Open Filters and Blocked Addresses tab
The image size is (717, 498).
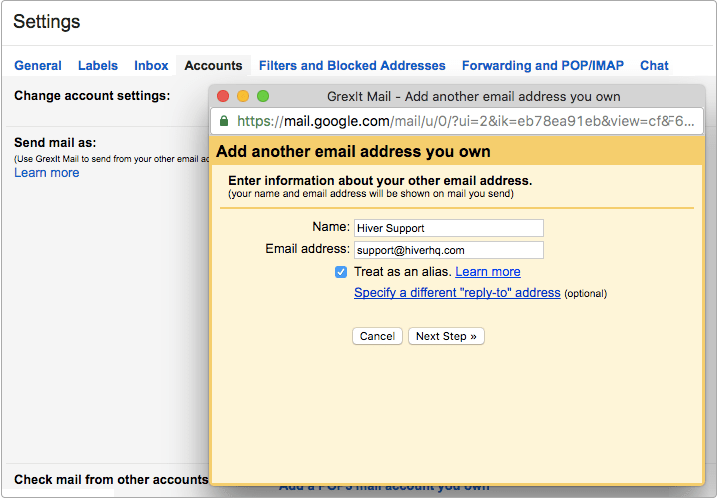point(352,65)
